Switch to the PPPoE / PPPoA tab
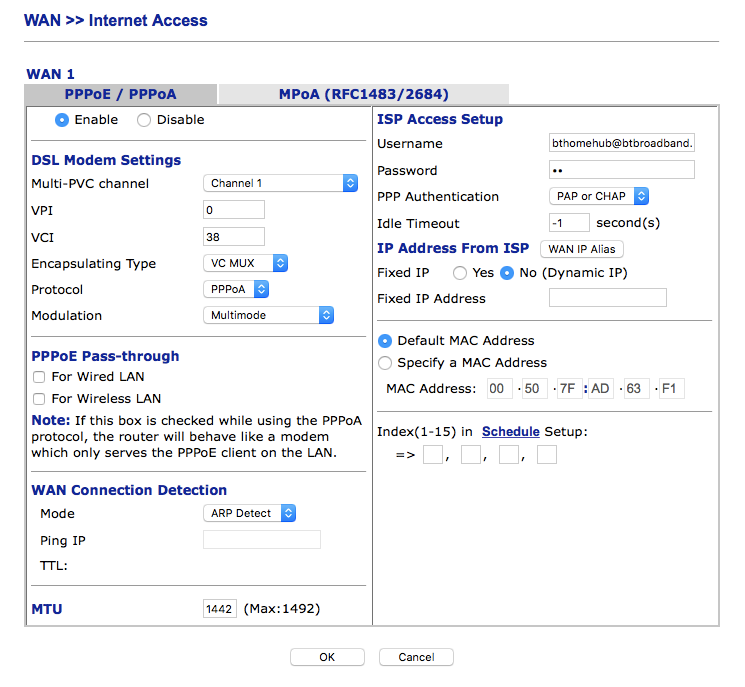The height and width of the screenshot is (687, 745). pyautogui.click(x=121, y=94)
